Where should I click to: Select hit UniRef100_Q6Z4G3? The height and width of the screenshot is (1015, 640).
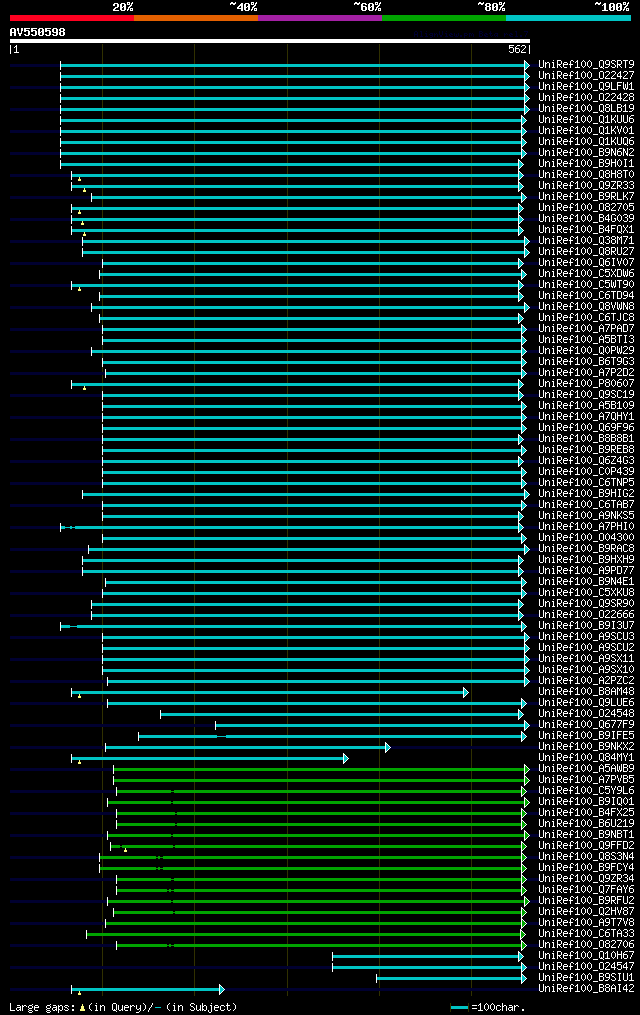(x=586, y=461)
